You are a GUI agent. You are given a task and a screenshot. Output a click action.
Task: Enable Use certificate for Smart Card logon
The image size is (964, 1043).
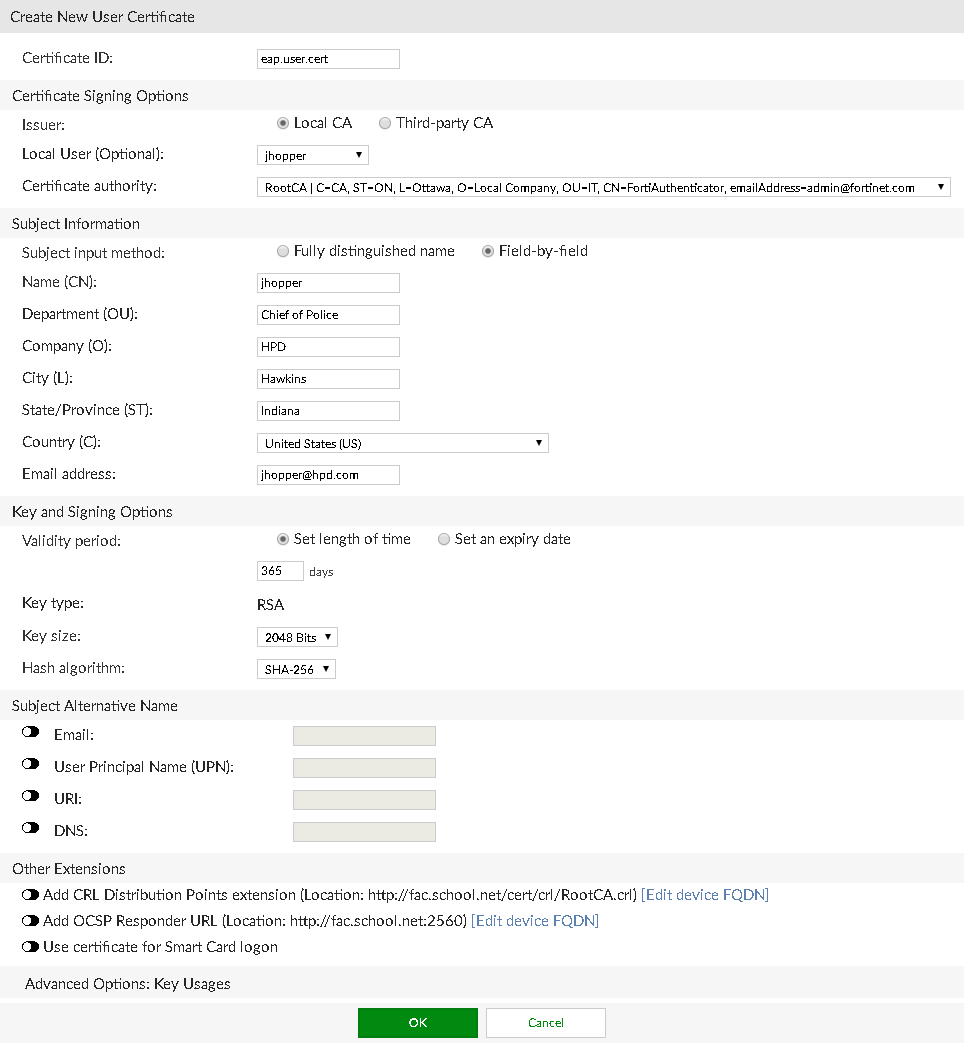tap(31, 946)
